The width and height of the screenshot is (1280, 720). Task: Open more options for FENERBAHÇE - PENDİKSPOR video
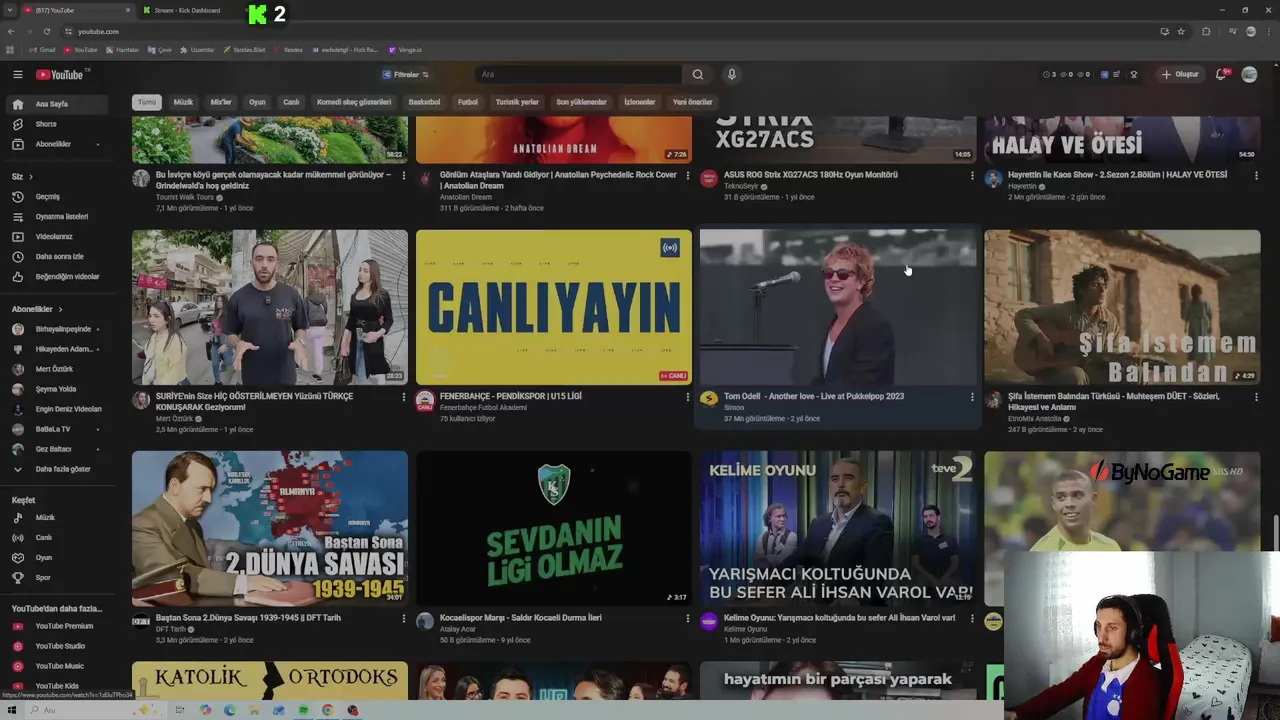(687, 397)
